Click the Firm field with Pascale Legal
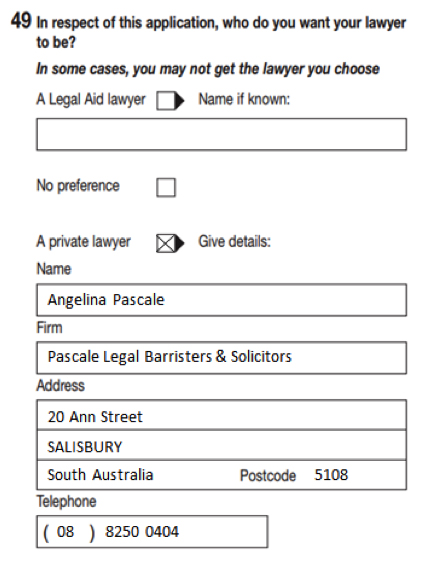 click(221, 358)
